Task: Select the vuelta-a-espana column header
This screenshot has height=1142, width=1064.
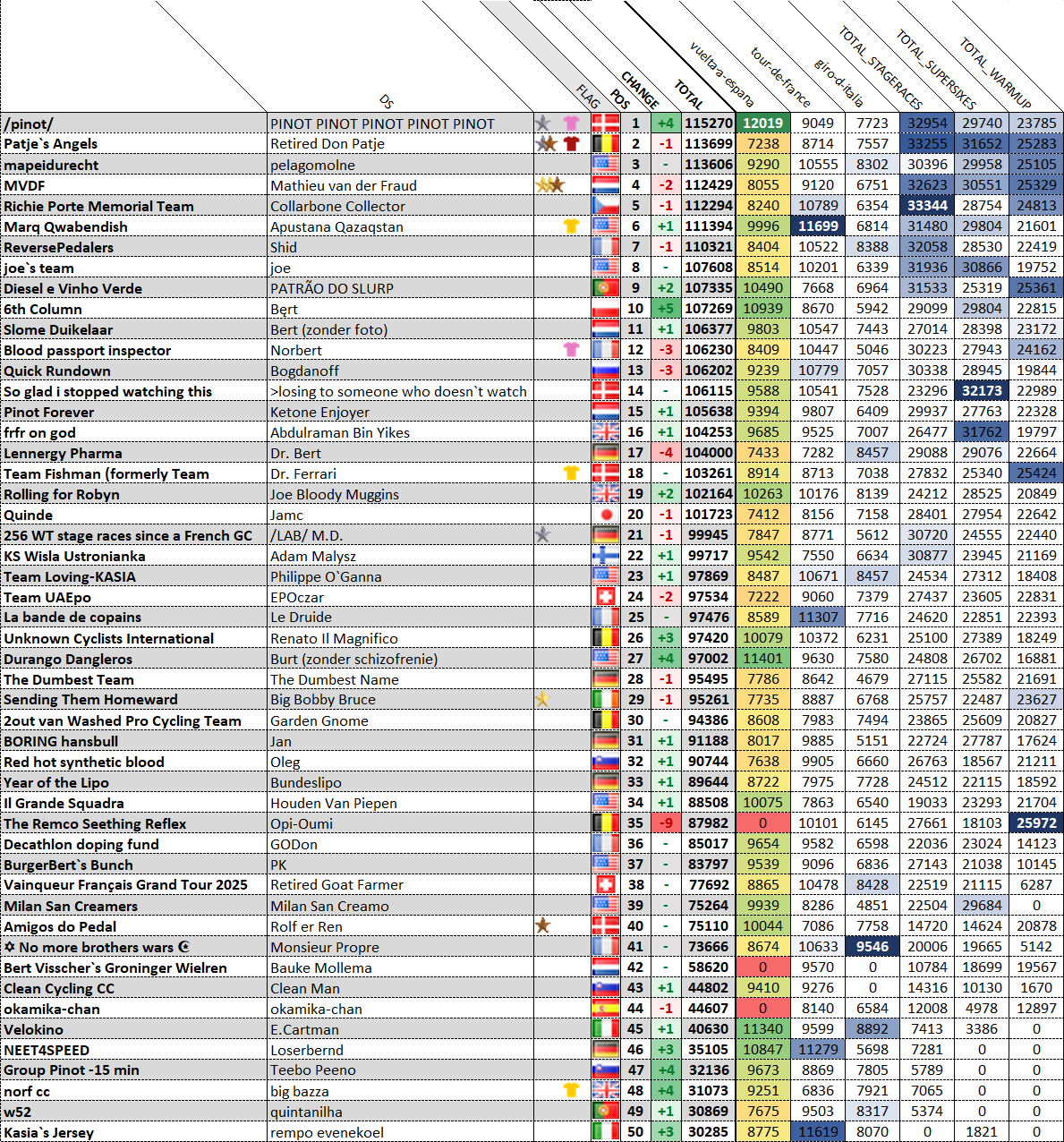Action: click(721, 73)
